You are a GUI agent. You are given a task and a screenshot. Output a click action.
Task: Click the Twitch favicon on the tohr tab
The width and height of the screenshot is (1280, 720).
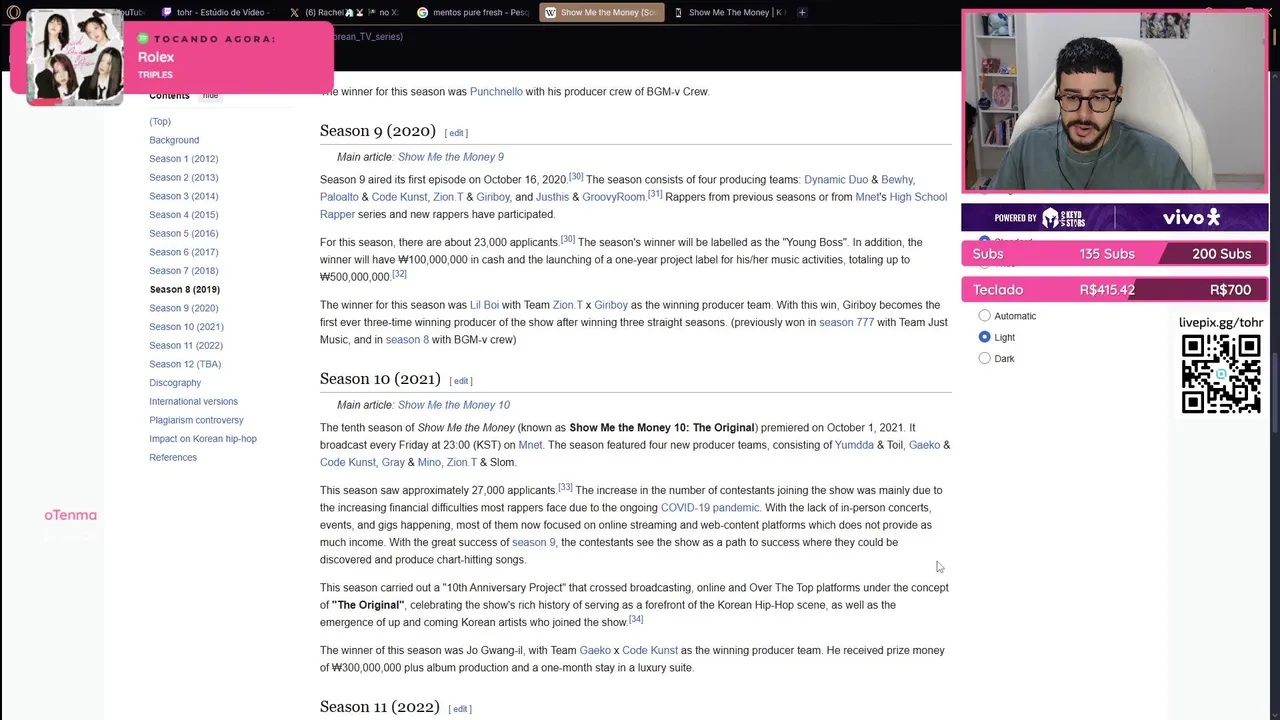[167, 13]
